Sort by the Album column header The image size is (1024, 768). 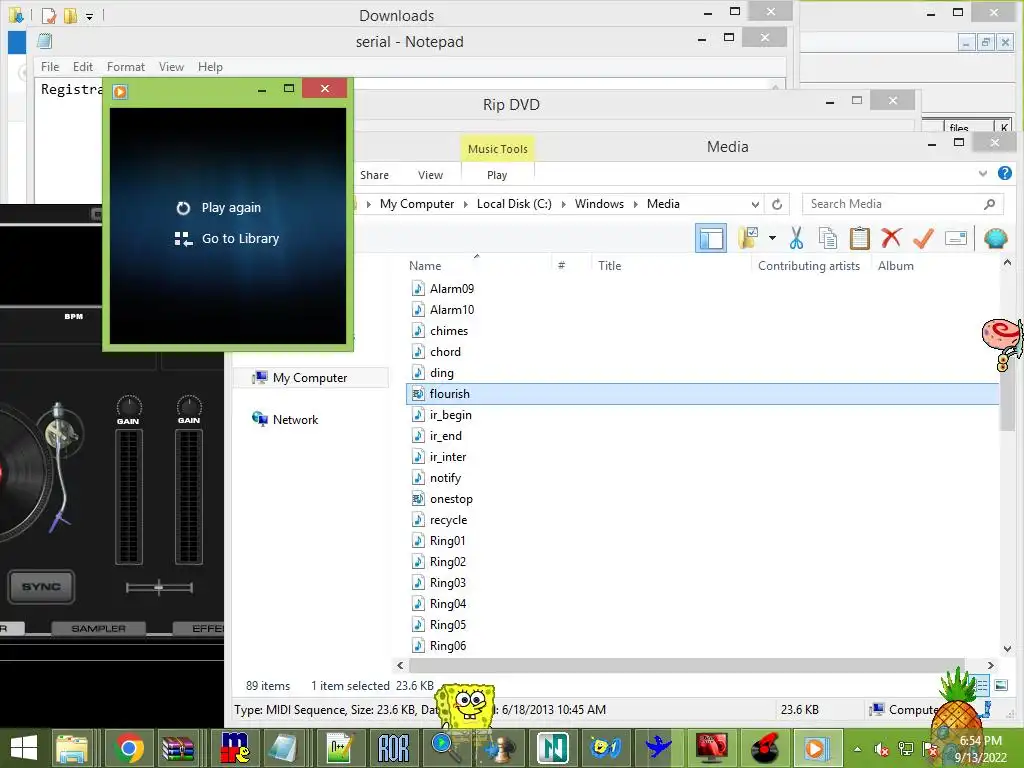pyautogui.click(x=895, y=265)
